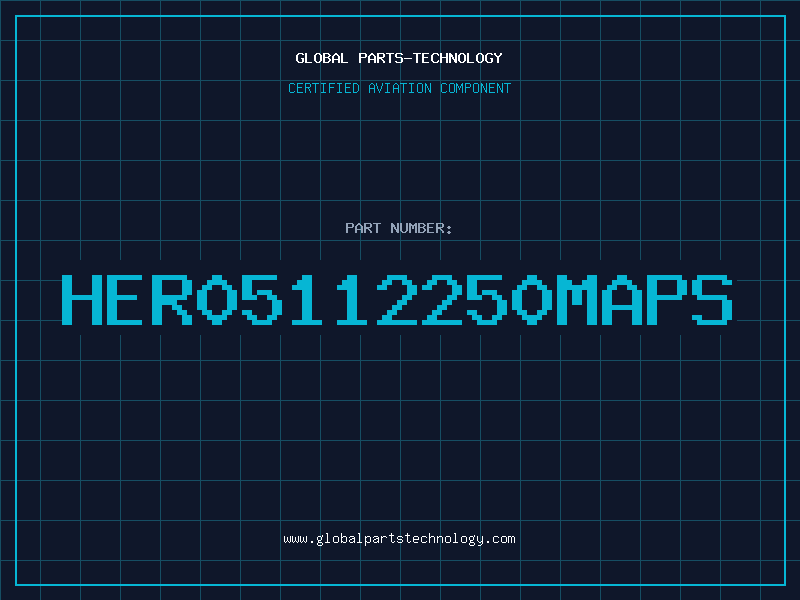
Task: Click the word CERTIFIED in the subtitle
Action: click(324, 88)
